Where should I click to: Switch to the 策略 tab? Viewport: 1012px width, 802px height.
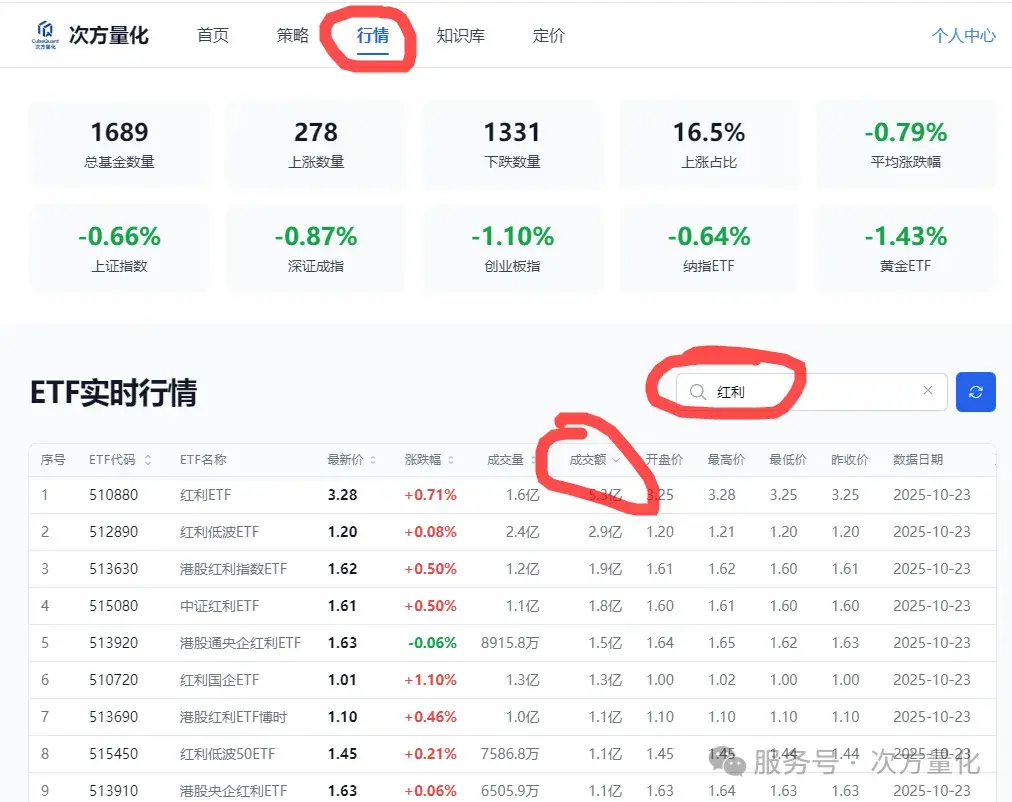pos(293,35)
